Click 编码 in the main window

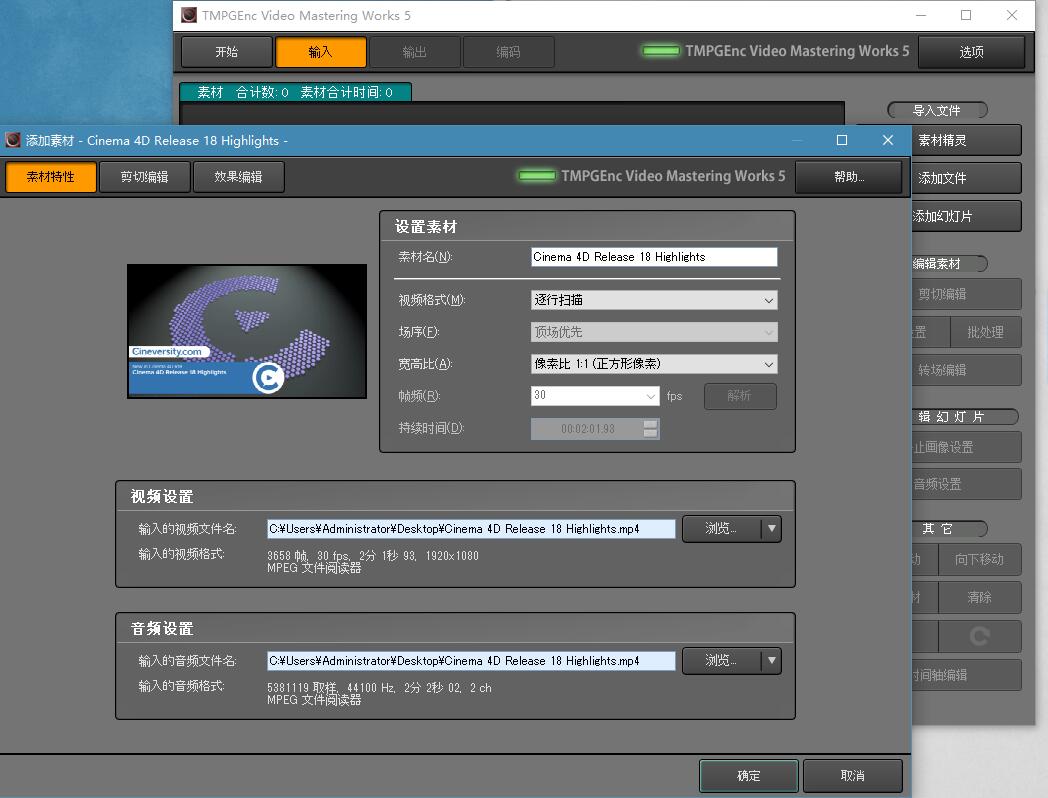coord(508,52)
